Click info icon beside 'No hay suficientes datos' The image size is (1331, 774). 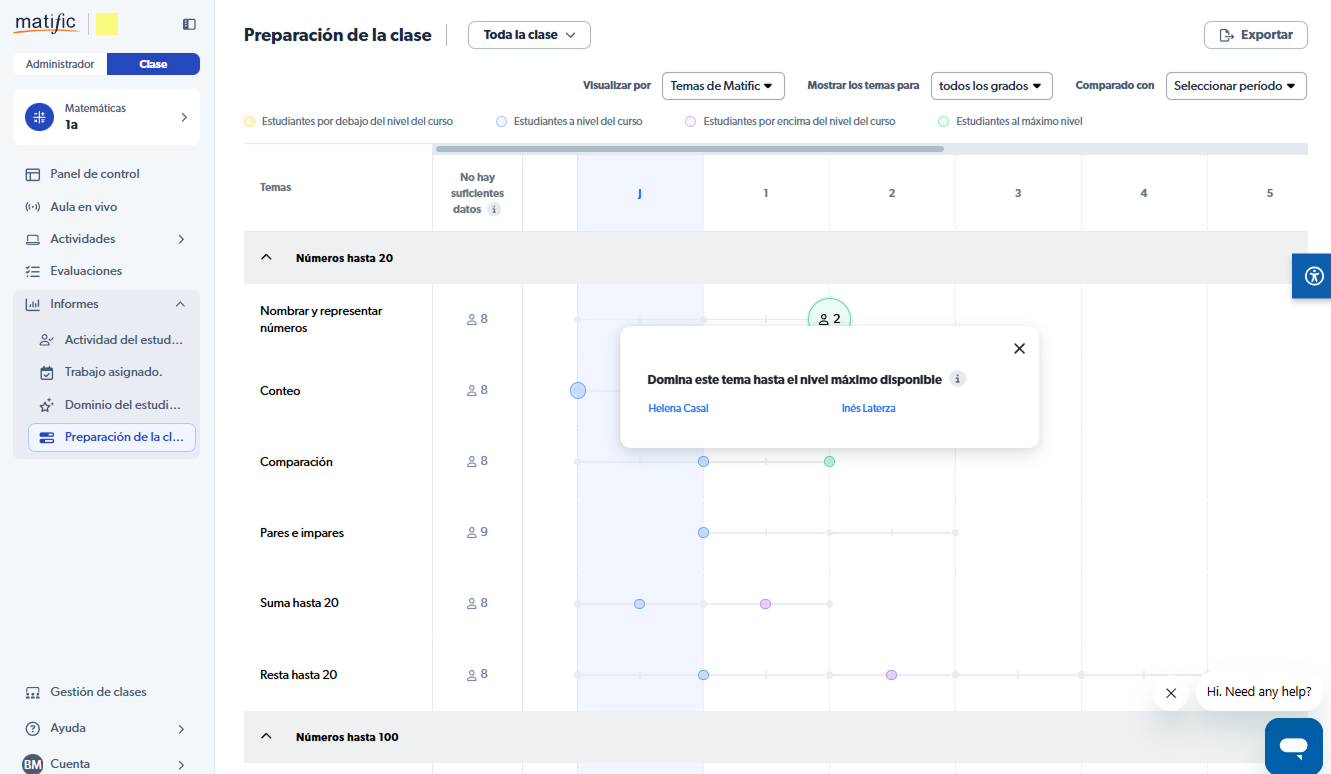tap(494, 210)
